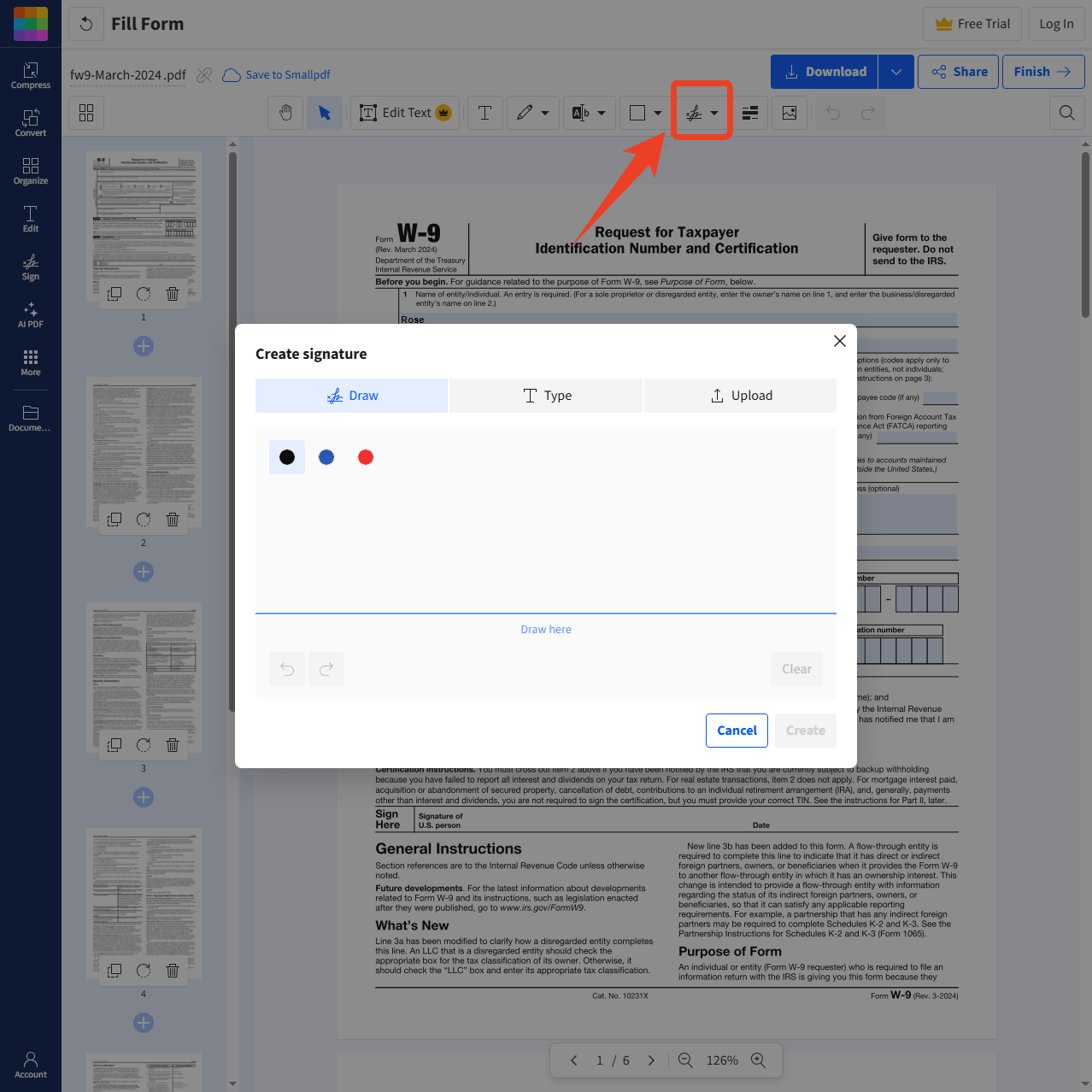Open pencil tool options dropdown
The image size is (1092, 1092).
[x=545, y=113]
